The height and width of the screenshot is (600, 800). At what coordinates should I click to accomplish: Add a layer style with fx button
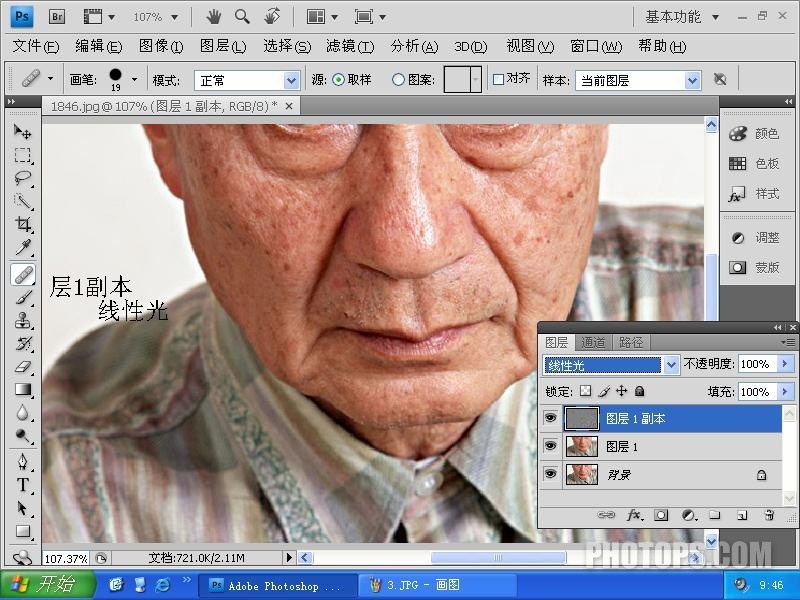pos(634,515)
